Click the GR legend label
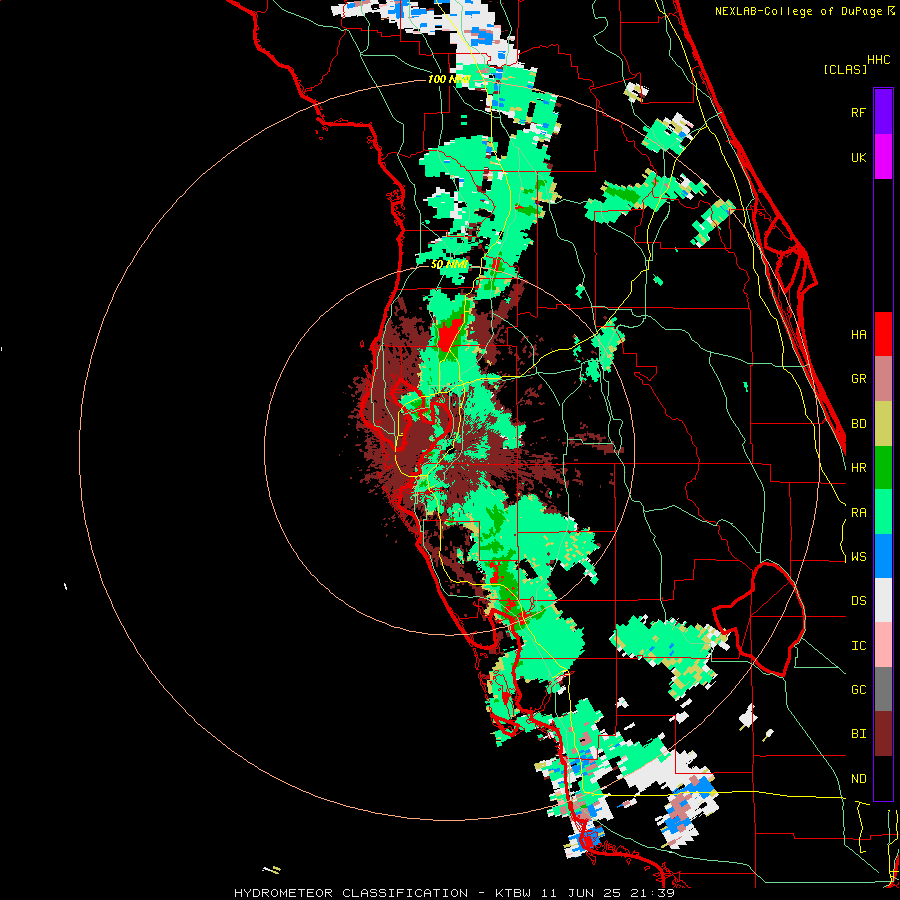This screenshot has height=900, width=900. (859, 379)
